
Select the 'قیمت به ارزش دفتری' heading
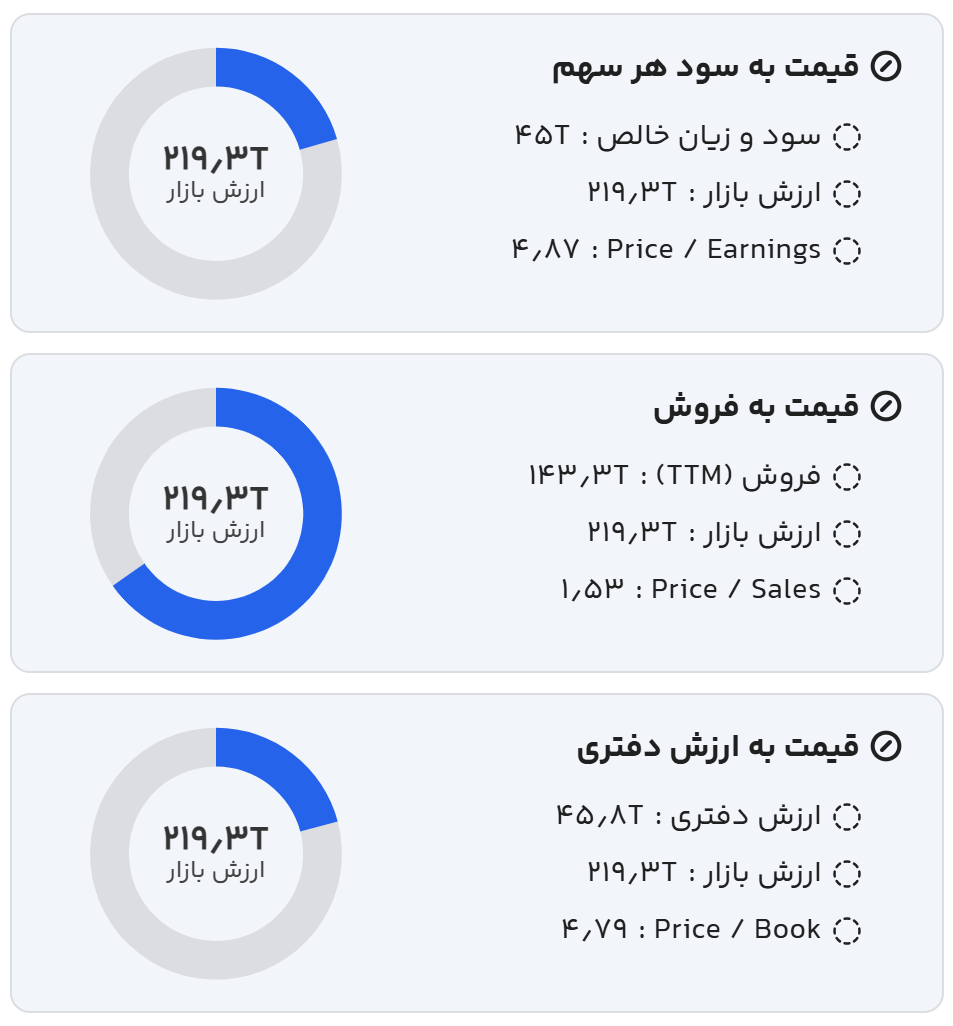pyautogui.click(x=717, y=746)
